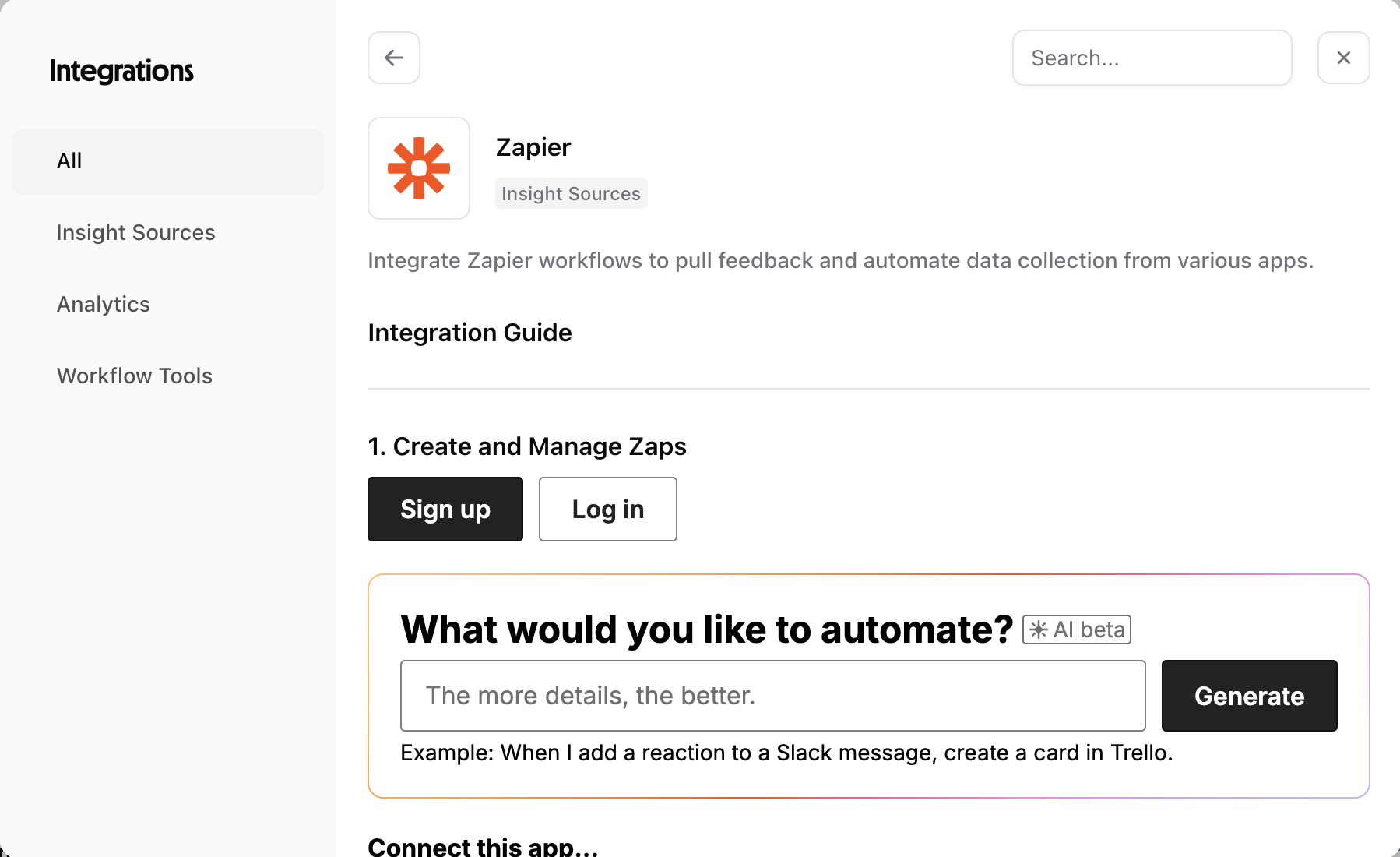Close the integrations dialog with the X

[x=1343, y=58]
